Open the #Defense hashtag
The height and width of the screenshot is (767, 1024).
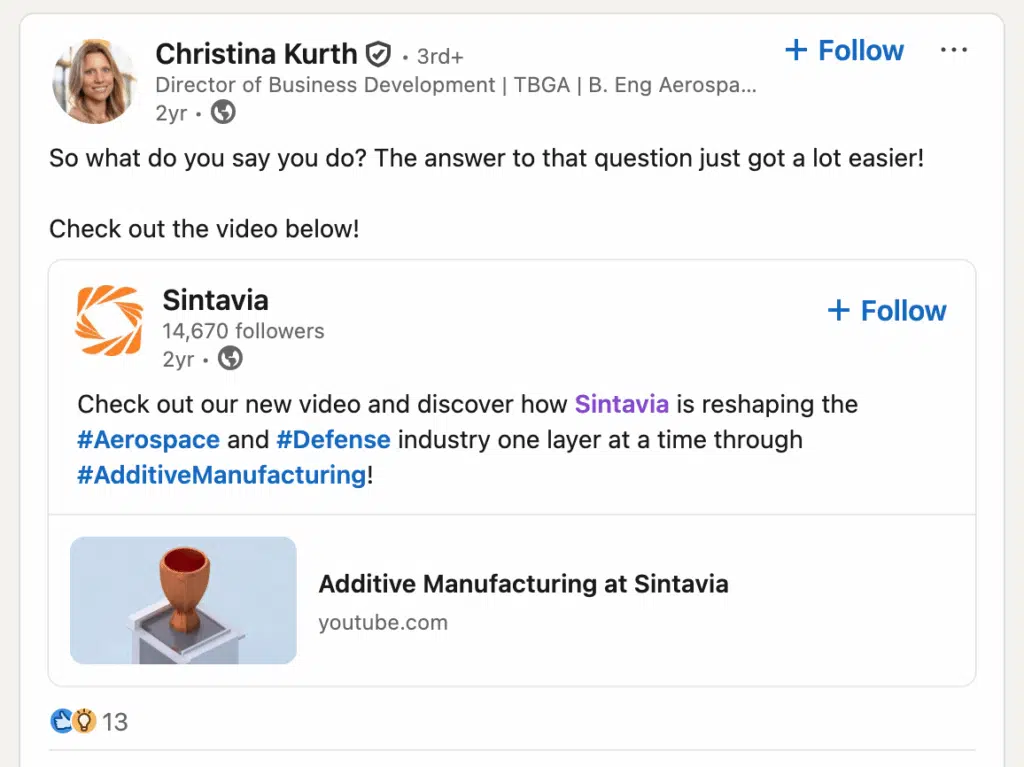[333, 439]
